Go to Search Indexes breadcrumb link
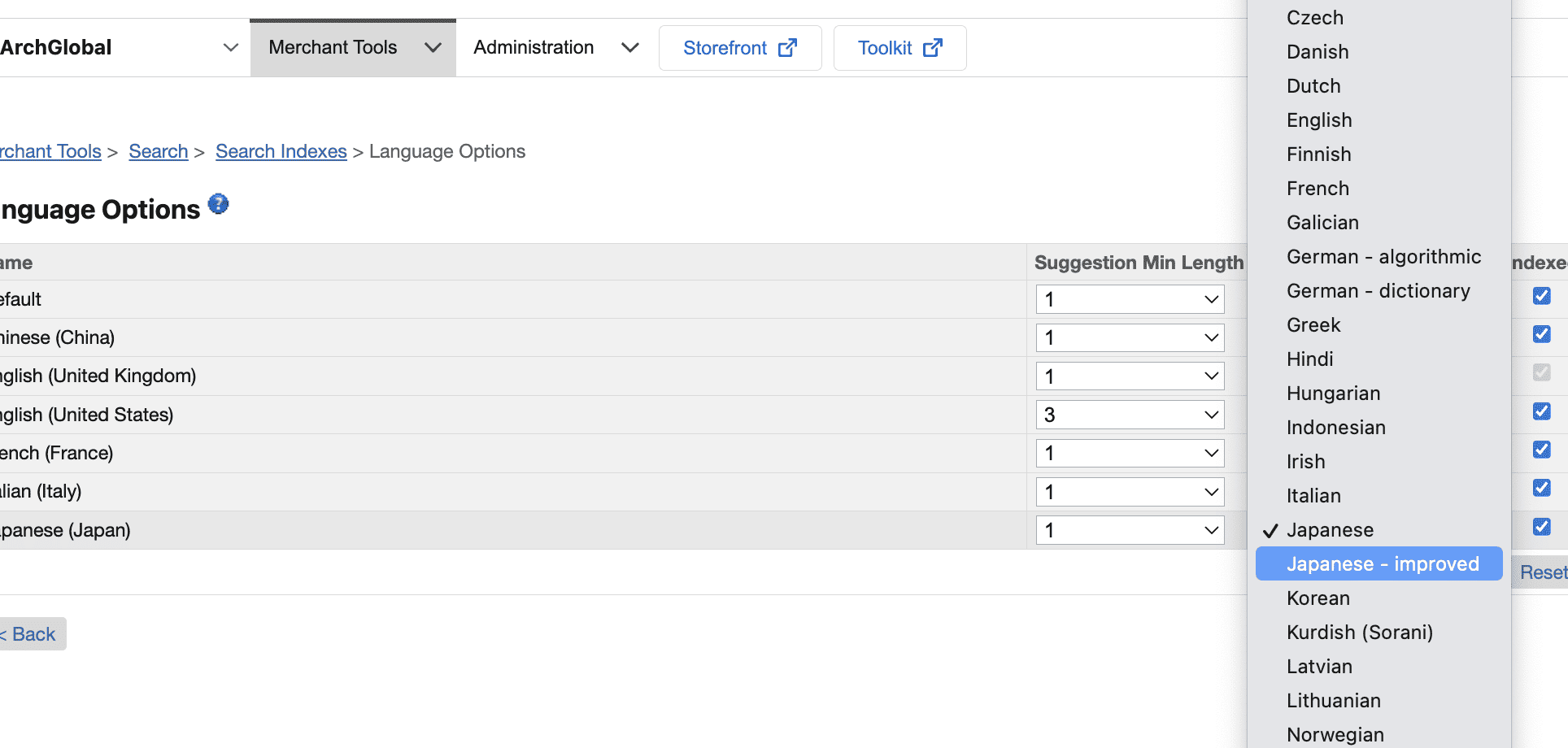1568x748 pixels. click(281, 152)
